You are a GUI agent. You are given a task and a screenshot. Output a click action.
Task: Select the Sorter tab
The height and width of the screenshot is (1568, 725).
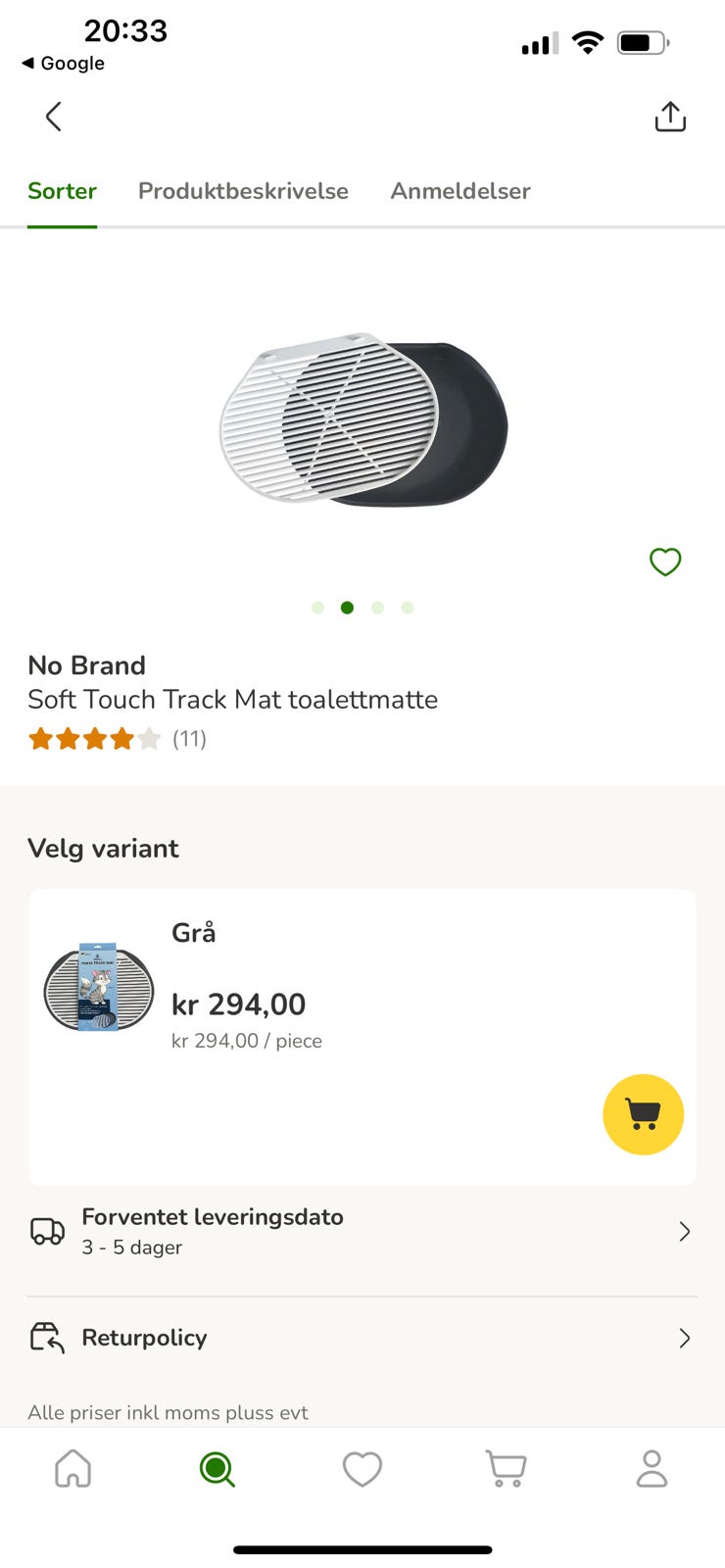(62, 191)
